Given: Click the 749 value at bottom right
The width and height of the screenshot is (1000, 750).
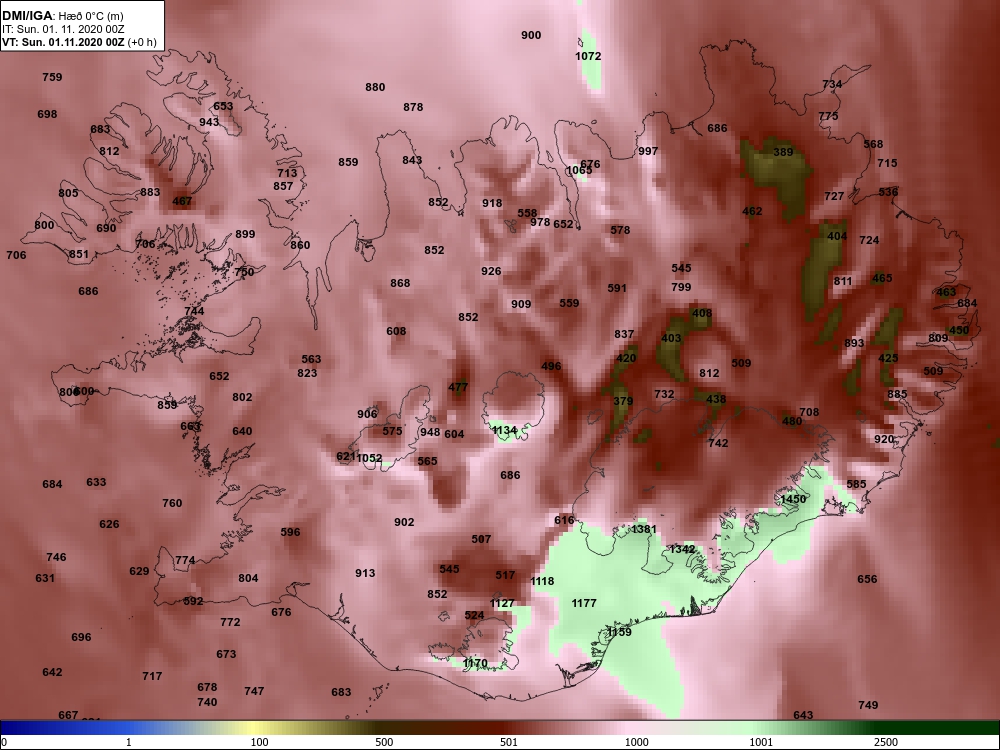Looking at the screenshot, I should point(868,705).
